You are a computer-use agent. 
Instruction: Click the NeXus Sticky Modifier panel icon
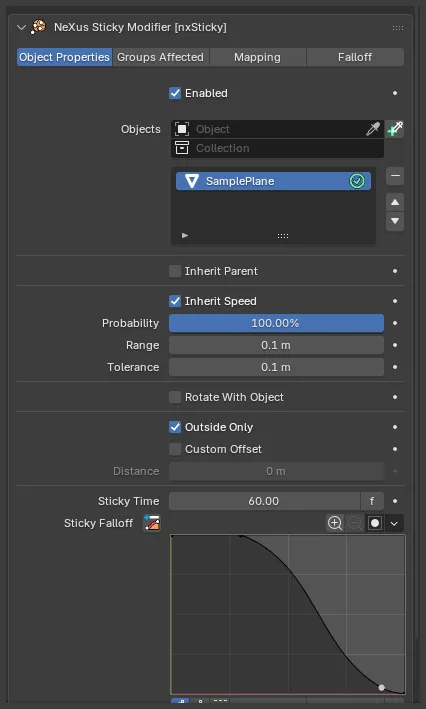[38, 27]
